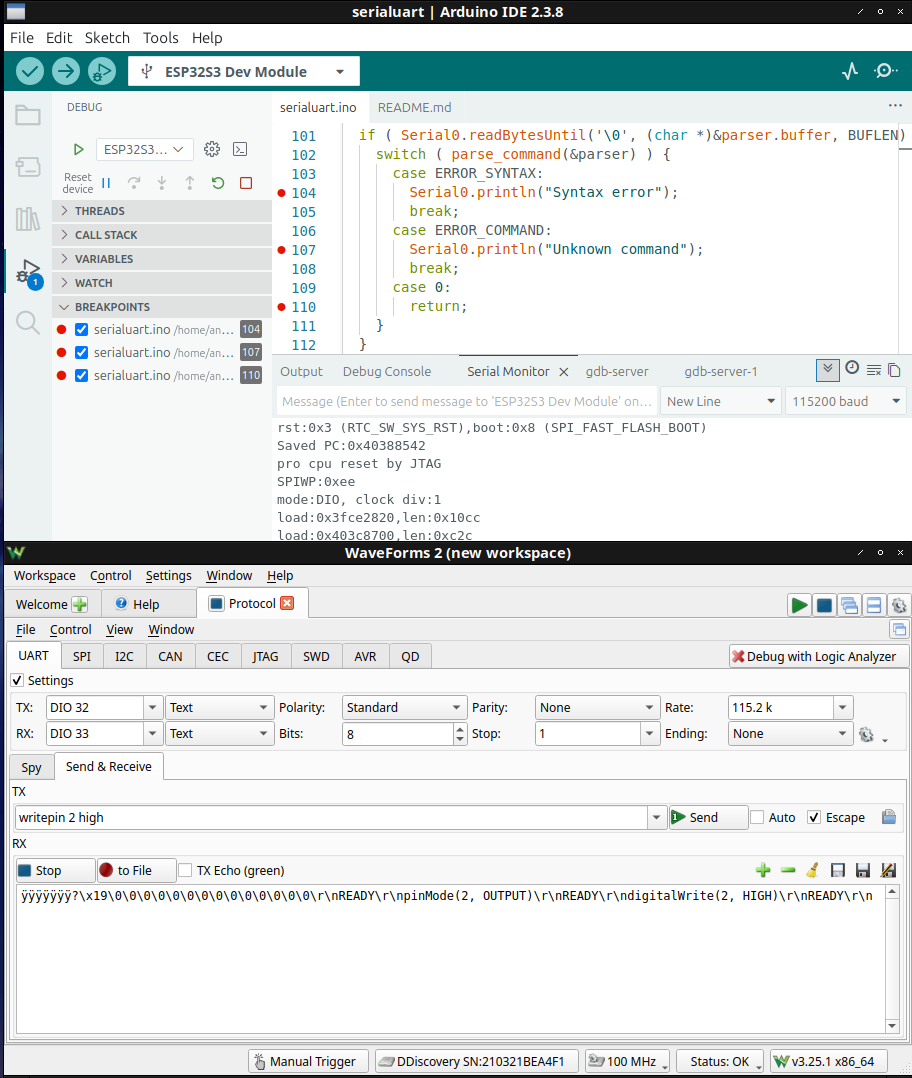Image resolution: width=912 pixels, height=1078 pixels.
Task: Open the Tools menu in Arduino IDE
Action: 161,38
